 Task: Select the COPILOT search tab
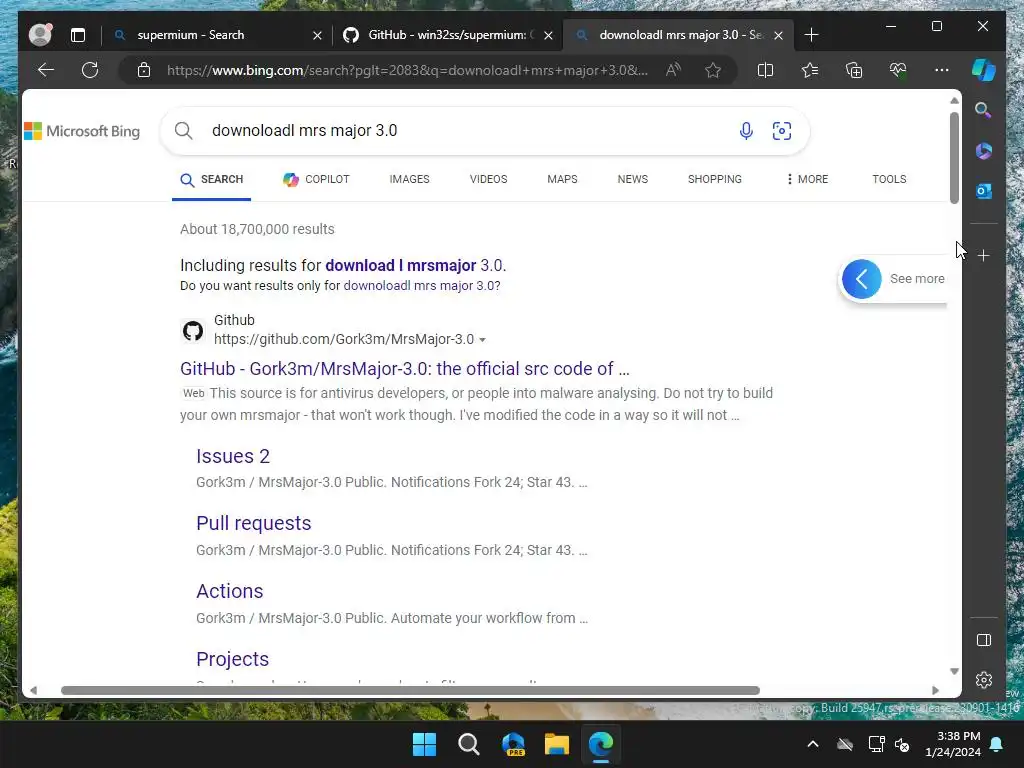coord(316,180)
